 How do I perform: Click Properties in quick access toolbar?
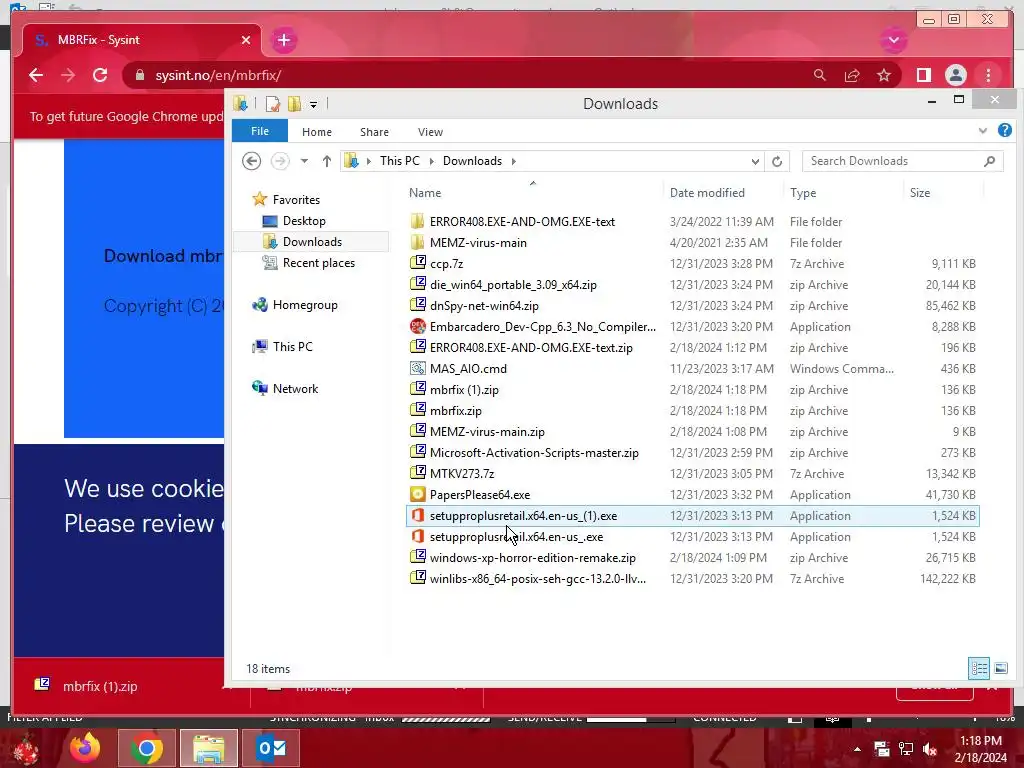pos(272,104)
